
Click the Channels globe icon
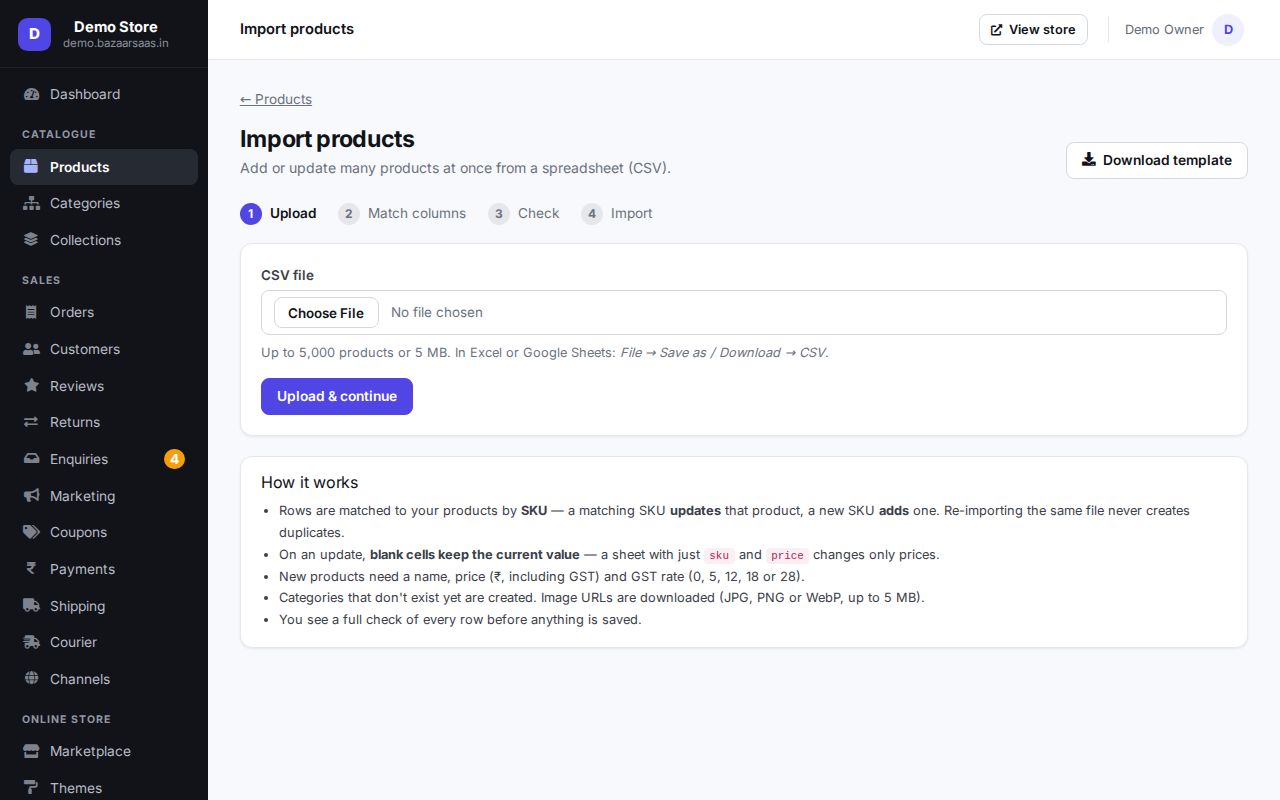(x=31, y=679)
